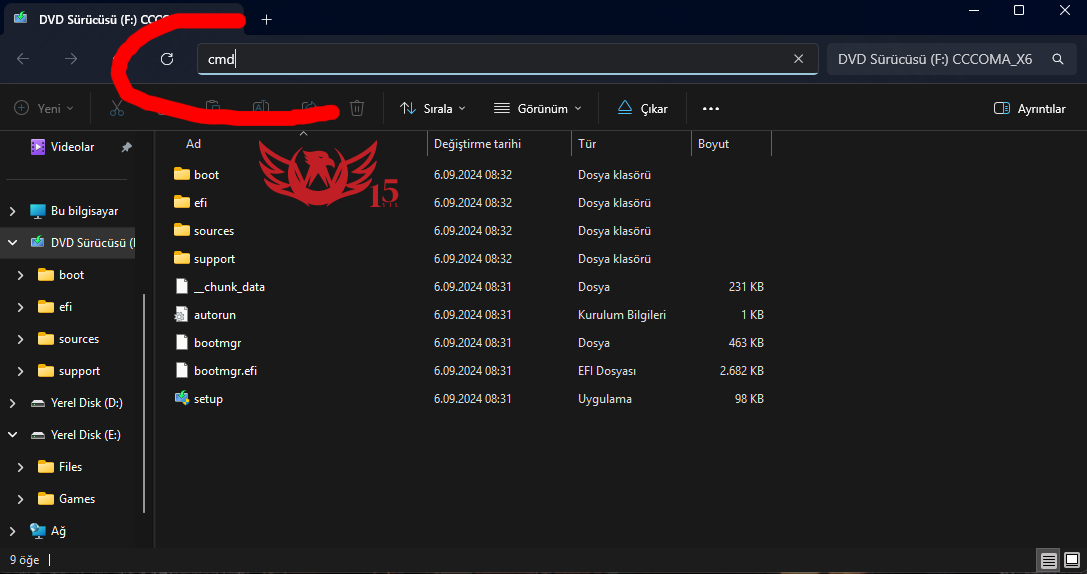Open the Sırala sort dropdown
This screenshot has width=1087, height=574.
pyautogui.click(x=432, y=108)
